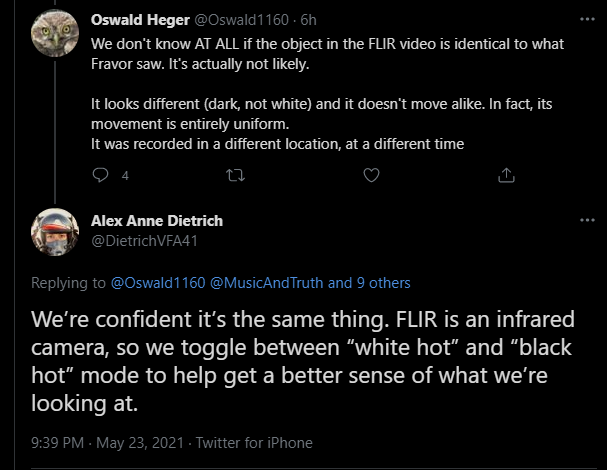This screenshot has width=607, height=470.
Task: Open more options for Oswald Heger's tweet
Action: click(585, 19)
